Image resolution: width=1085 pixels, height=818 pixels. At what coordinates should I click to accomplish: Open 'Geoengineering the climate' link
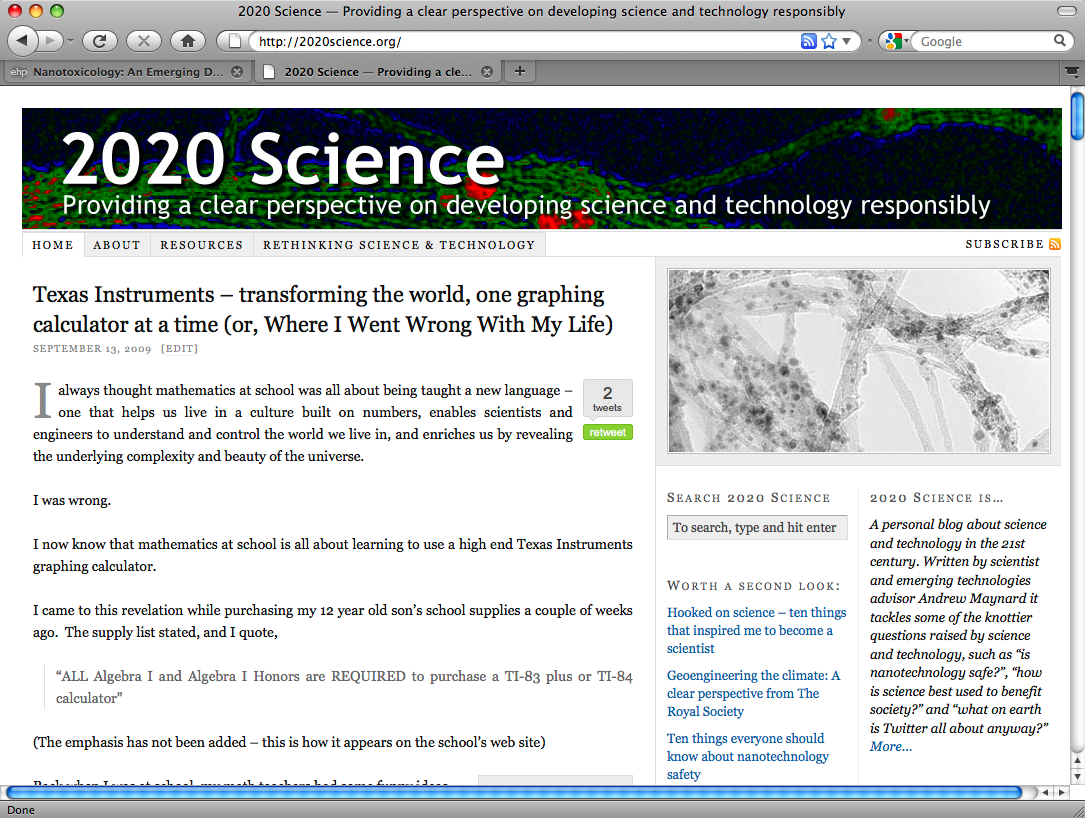tap(753, 693)
